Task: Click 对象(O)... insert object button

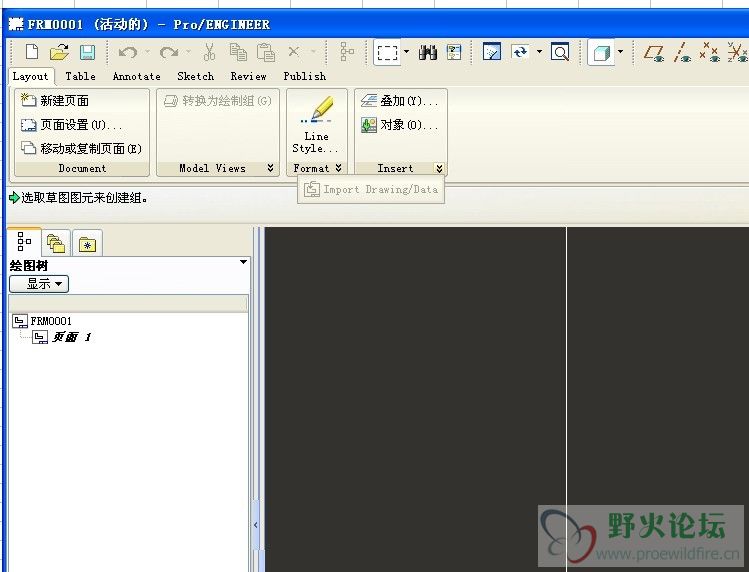Action: (399, 125)
